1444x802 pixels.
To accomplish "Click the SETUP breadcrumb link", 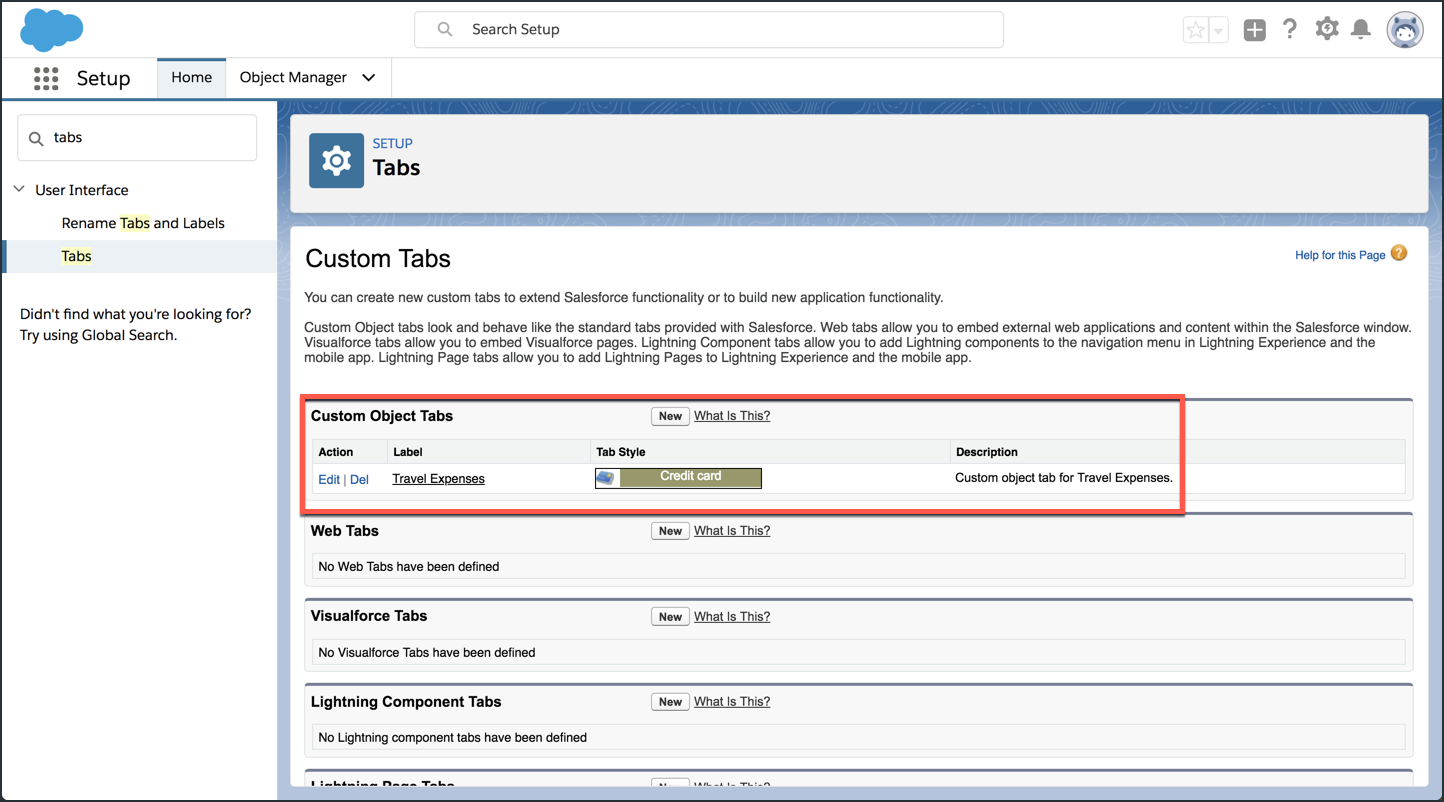I will [x=393, y=143].
